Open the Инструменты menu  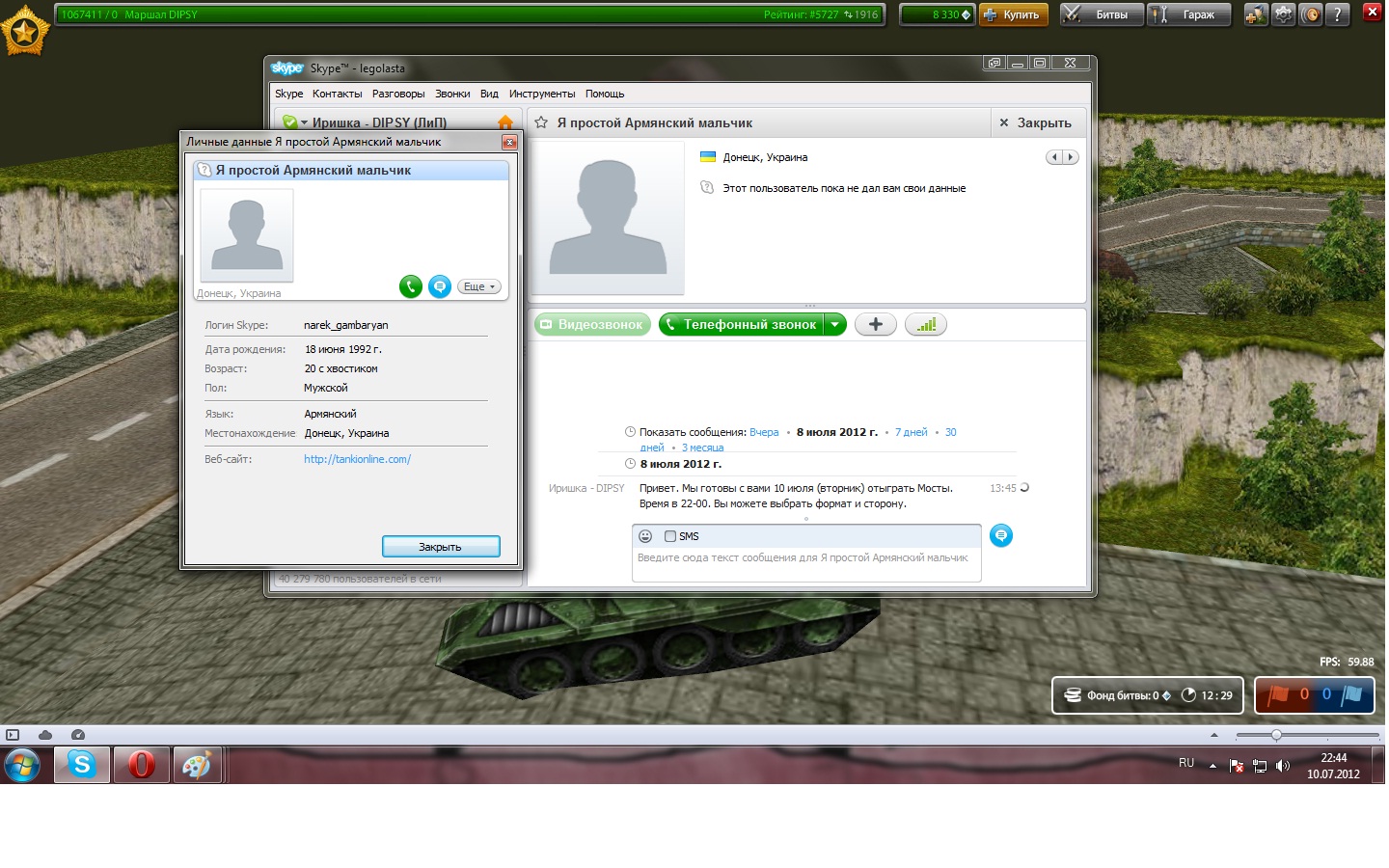coord(542,94)
